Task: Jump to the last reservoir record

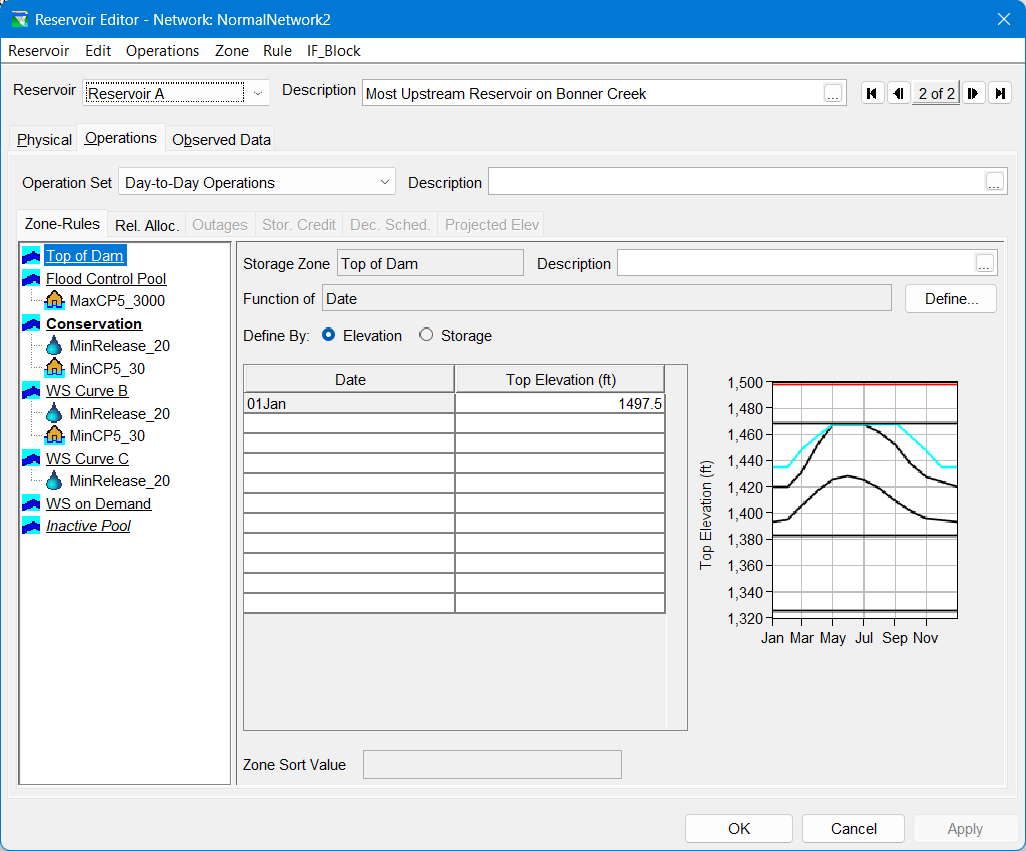Action: pos(999,93)
